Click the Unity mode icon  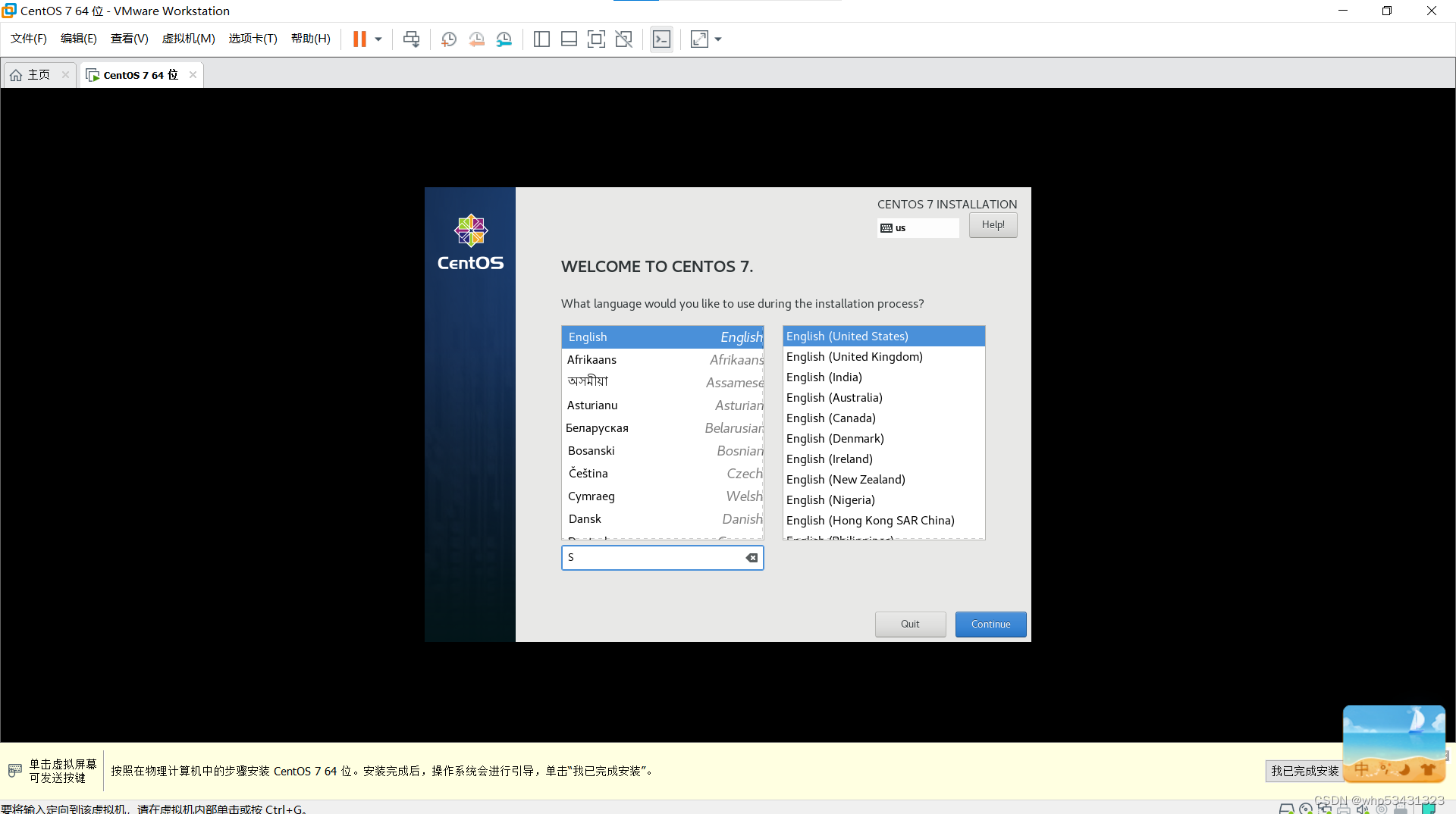point(623,39)
